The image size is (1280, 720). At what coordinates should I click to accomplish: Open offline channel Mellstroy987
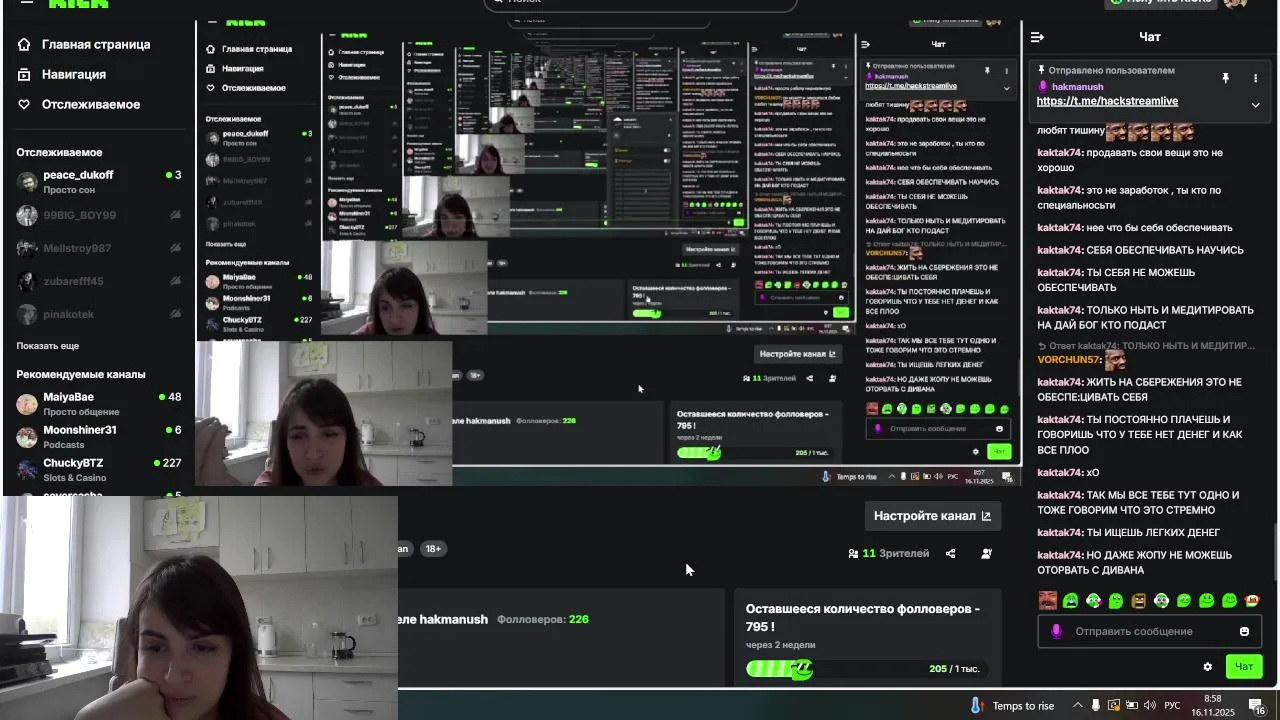click(98, 248)
